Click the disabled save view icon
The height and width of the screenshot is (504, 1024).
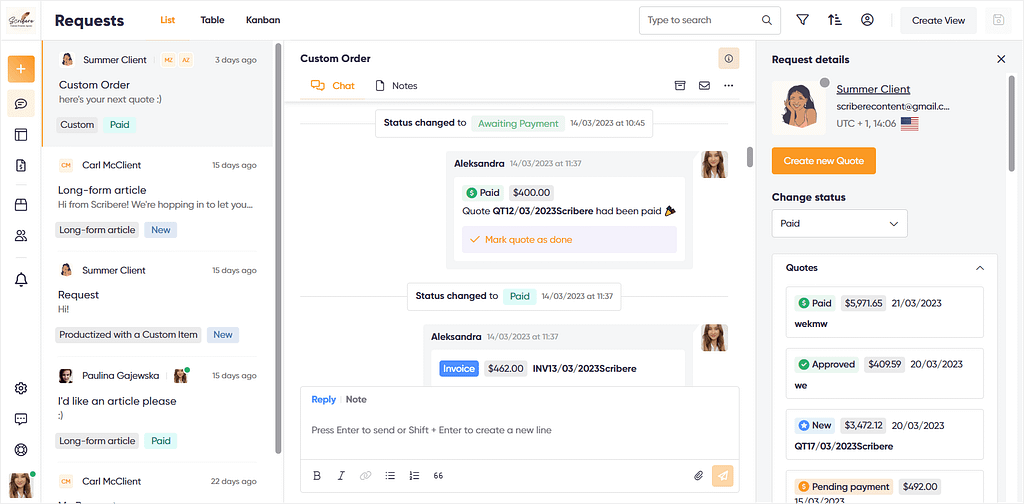tap(998, 20)
